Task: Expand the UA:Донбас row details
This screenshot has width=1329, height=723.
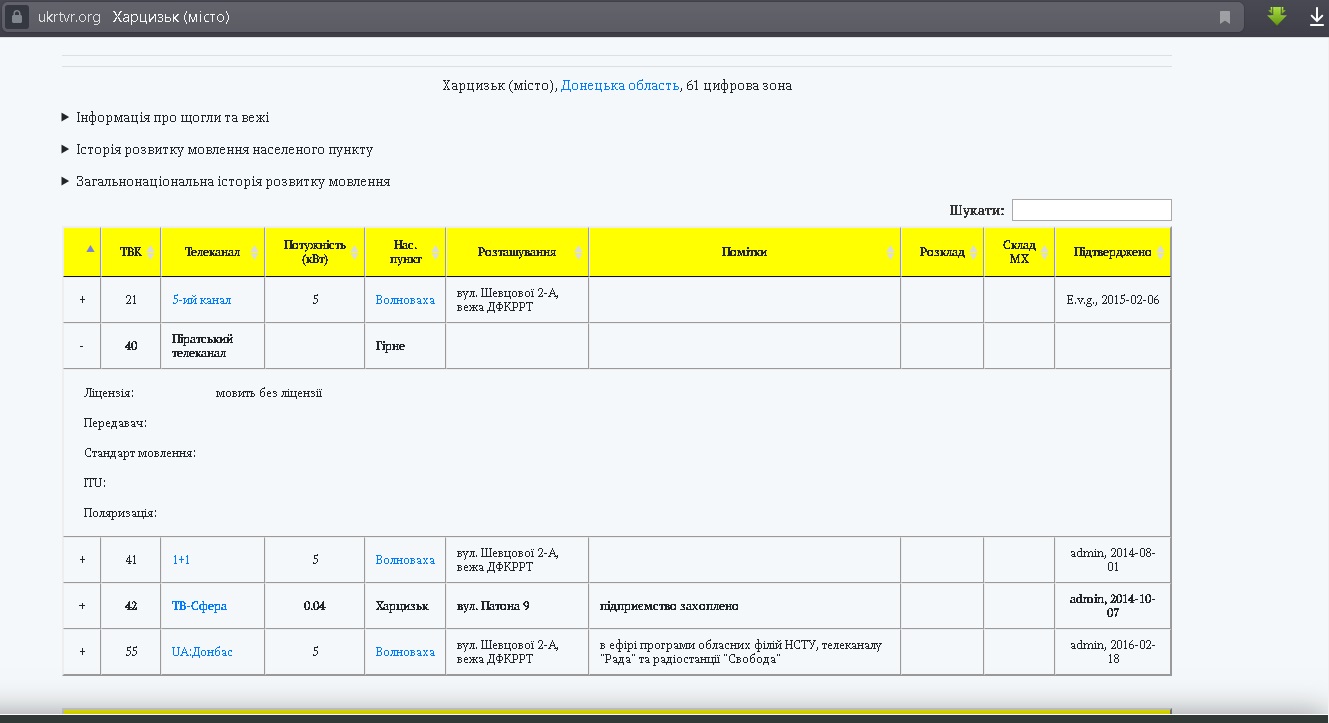Action: [x=82, y=652]
